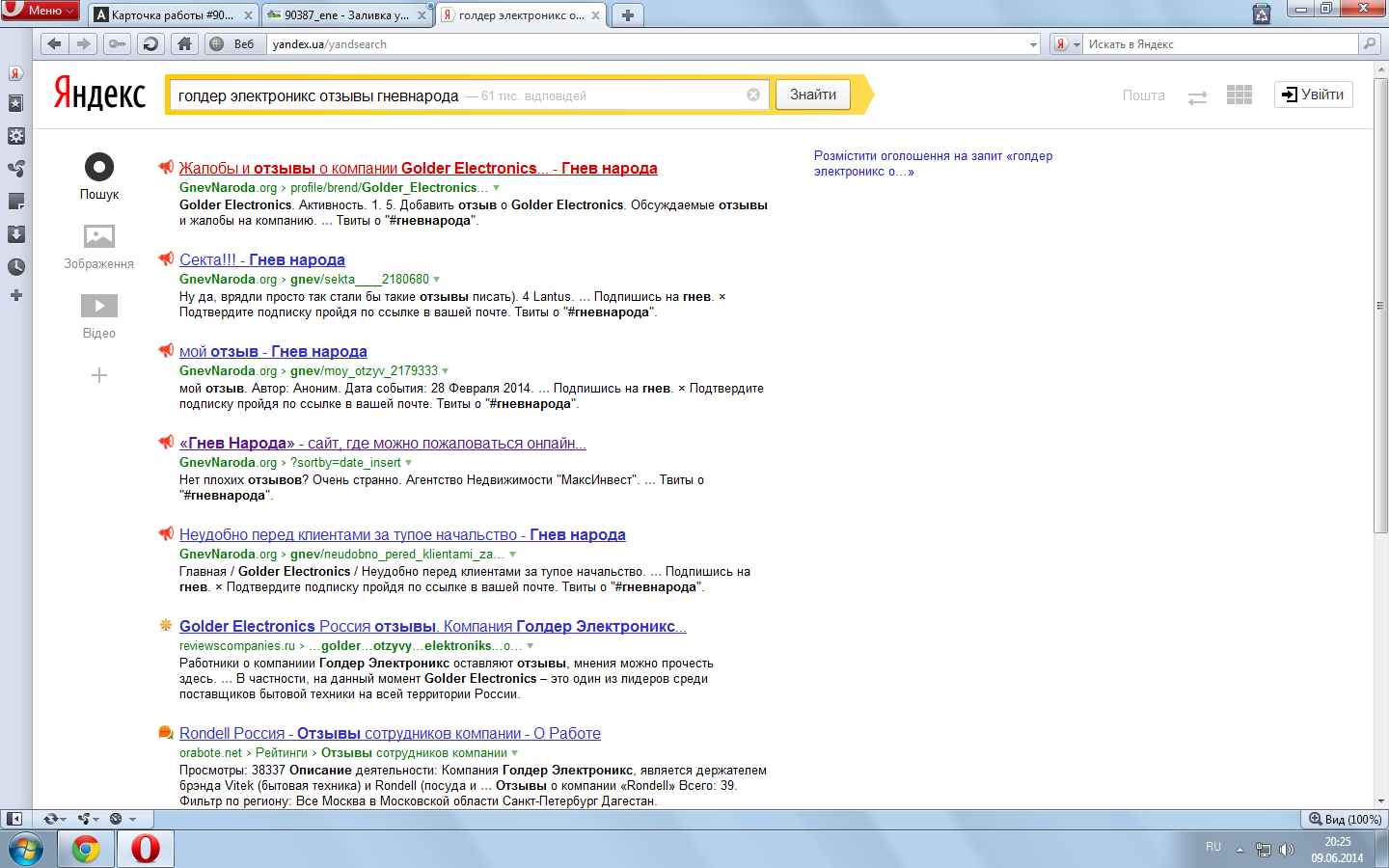Open the Yandex services grid icon
This screenshot has height=868, width=1389.
tap(1239, 95)
